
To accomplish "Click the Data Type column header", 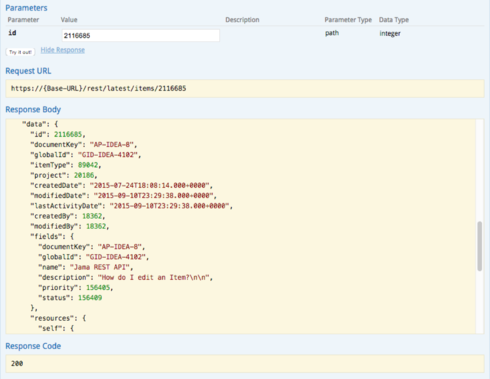I will 394,20.
